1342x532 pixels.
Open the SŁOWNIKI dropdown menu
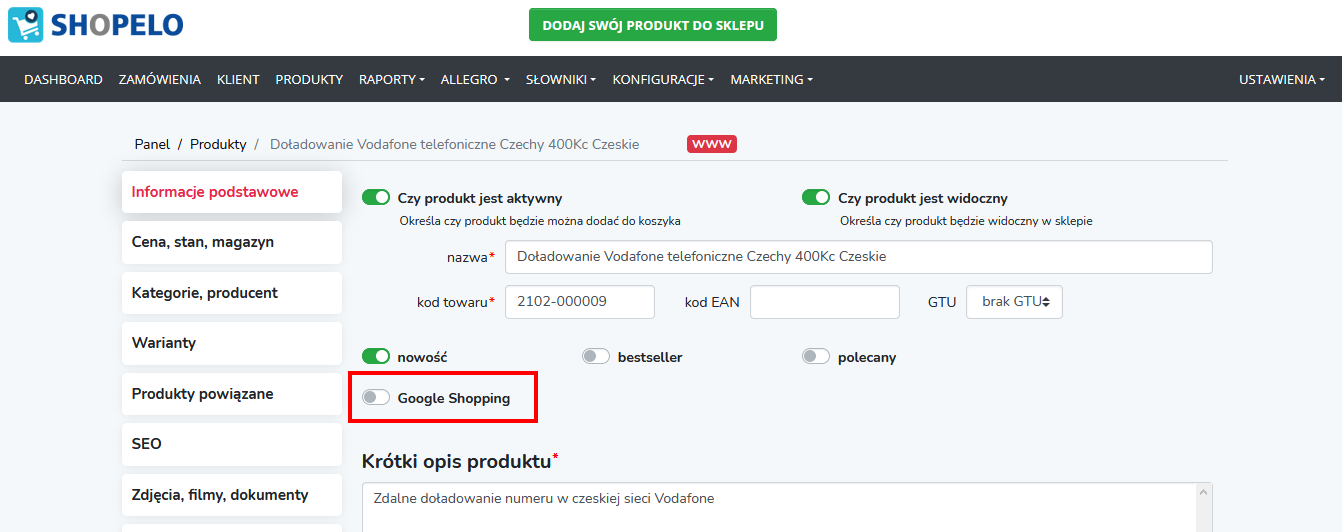[561, 79]
